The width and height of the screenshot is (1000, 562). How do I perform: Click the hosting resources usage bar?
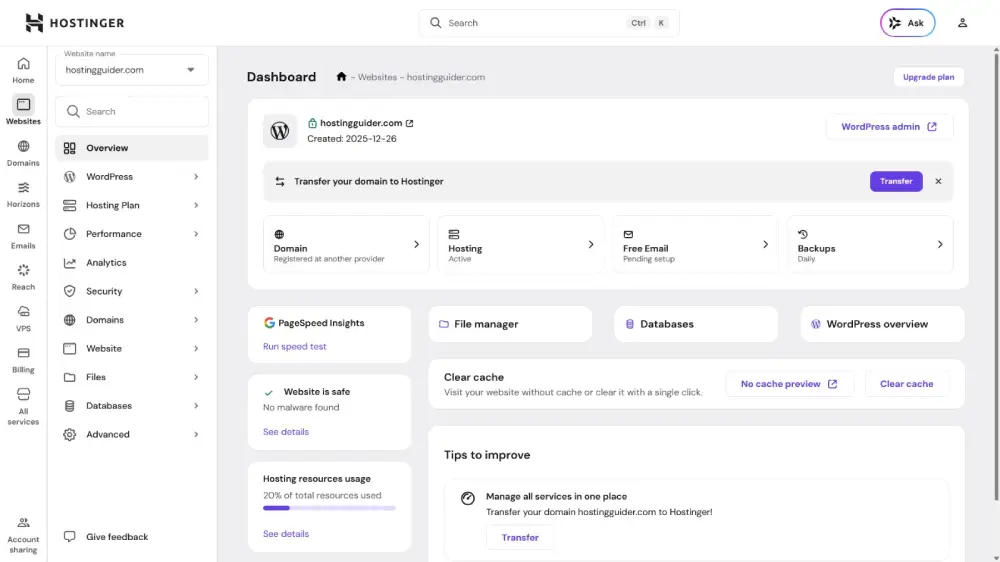coord(329,508)
